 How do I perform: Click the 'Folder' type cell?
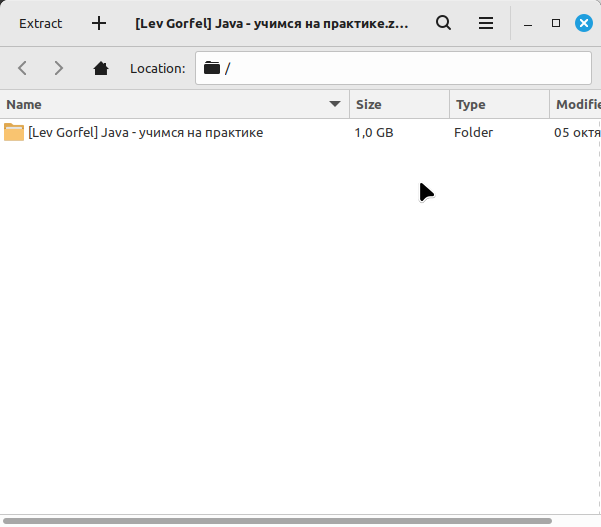(x=473, y=133)
